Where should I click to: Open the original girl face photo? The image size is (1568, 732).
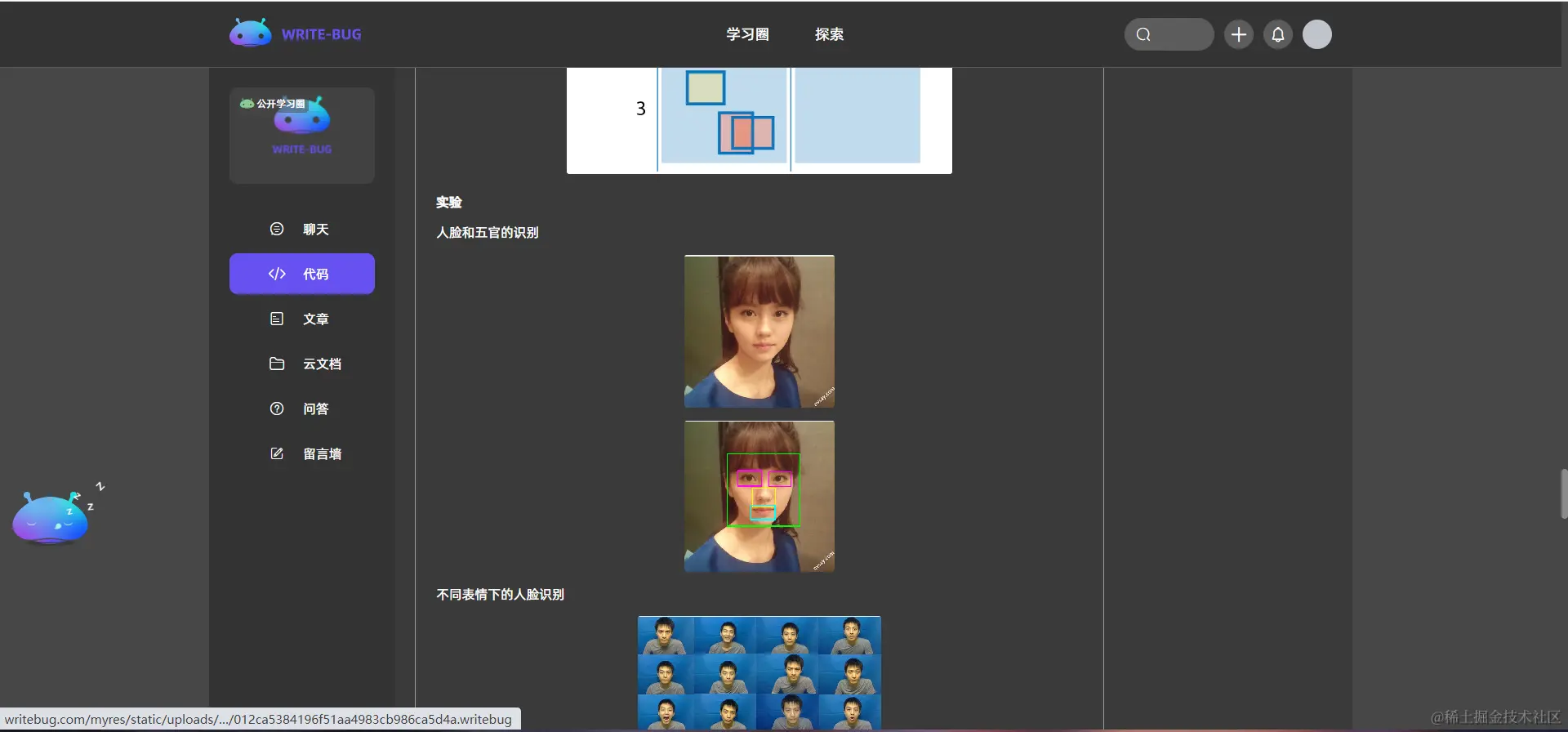tap(759, 332)
